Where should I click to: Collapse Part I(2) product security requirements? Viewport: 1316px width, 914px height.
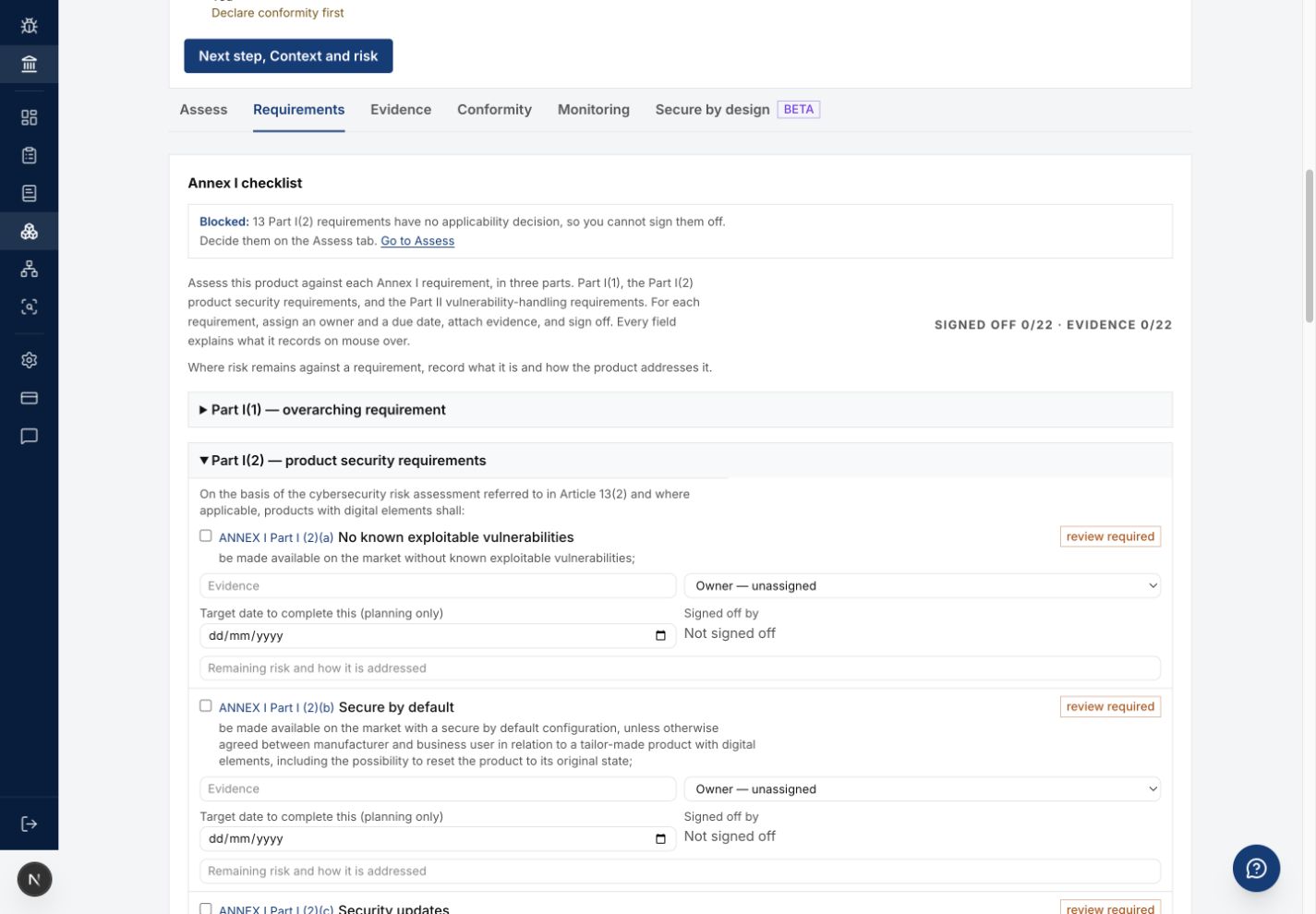tap(680, 460)
